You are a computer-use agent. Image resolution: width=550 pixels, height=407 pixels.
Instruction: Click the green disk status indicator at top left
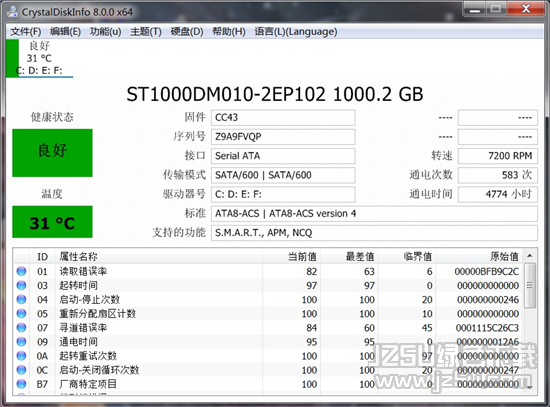[12, 58]
